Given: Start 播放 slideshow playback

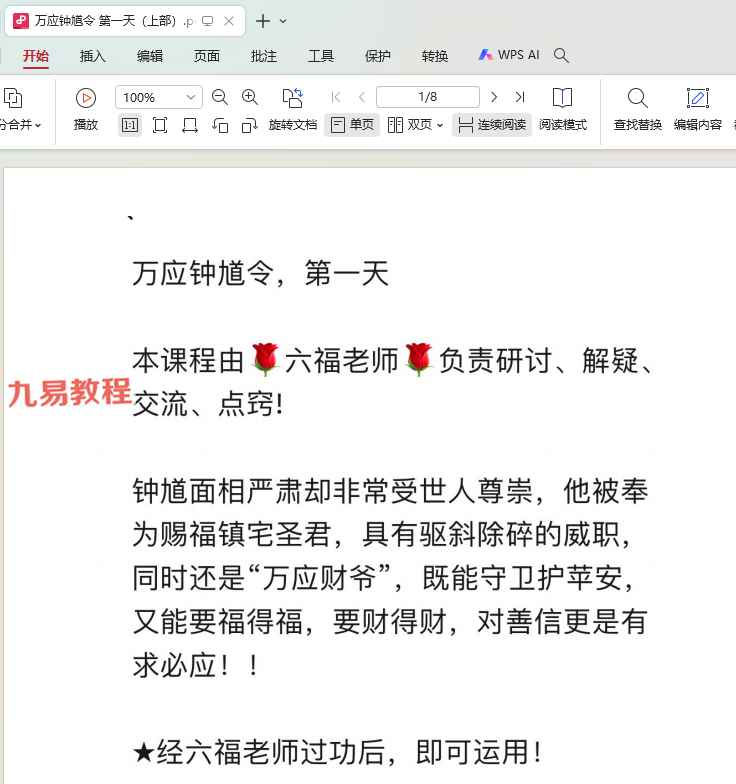Looking at the screenshot, I should 86,110.
